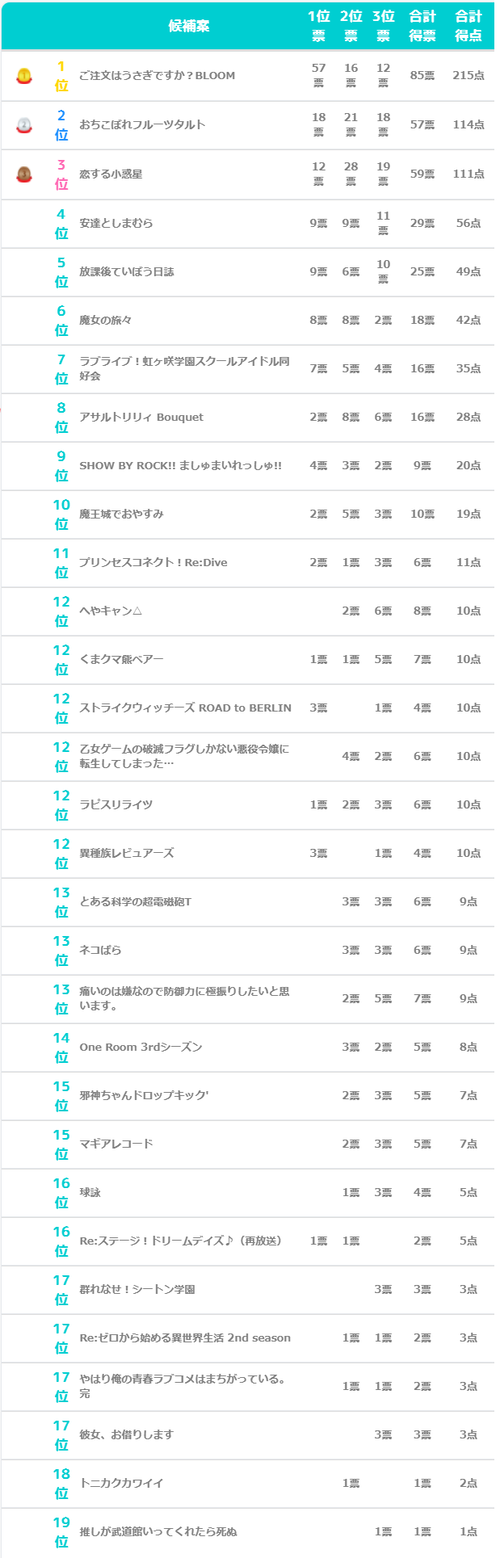Click 魔女の旅々 in 6th place
Image resolution: width=500 pixels, height=1558 pixels.
tap(106, 320)
